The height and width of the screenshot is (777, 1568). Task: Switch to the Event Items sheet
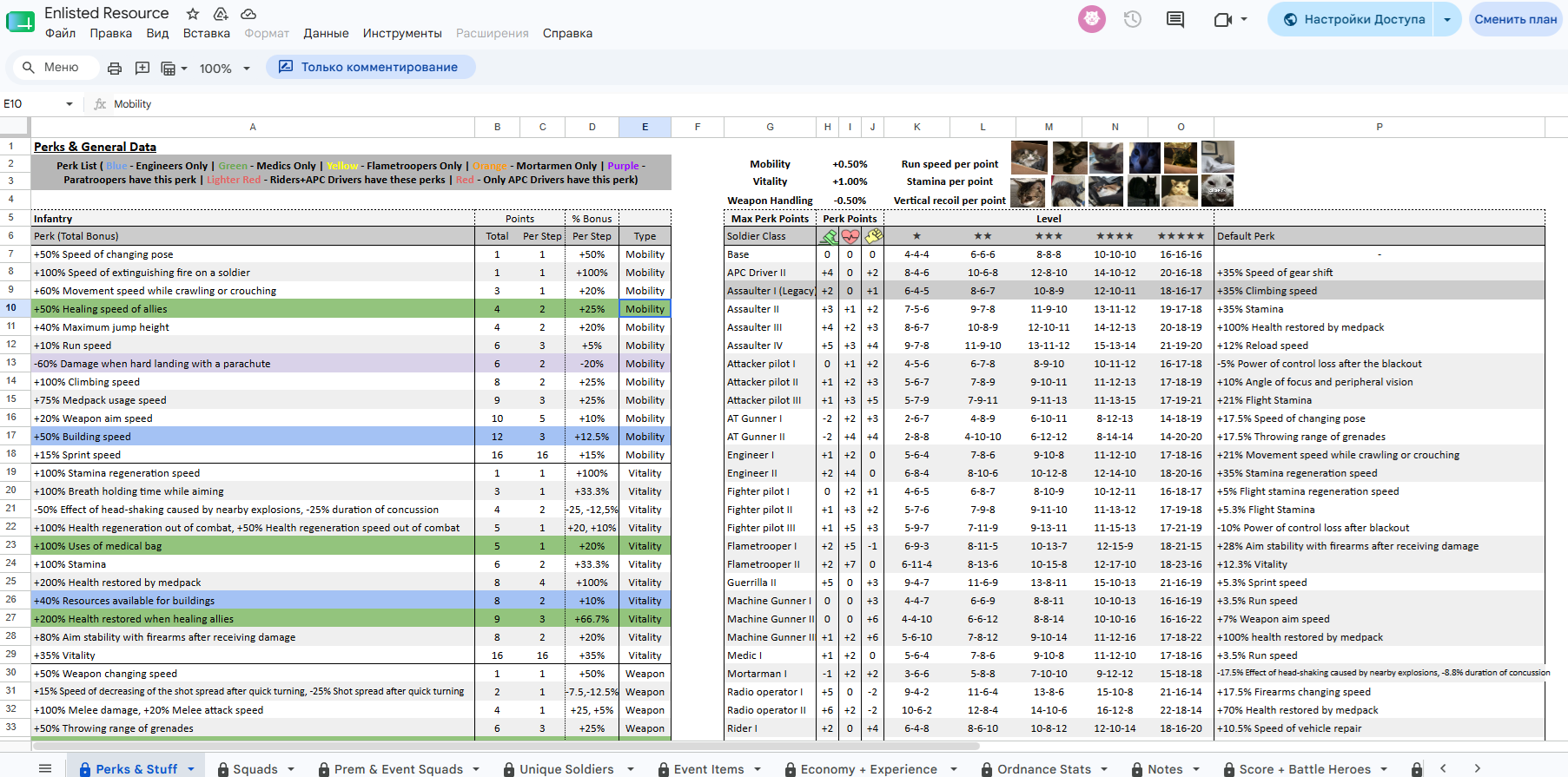709,769
